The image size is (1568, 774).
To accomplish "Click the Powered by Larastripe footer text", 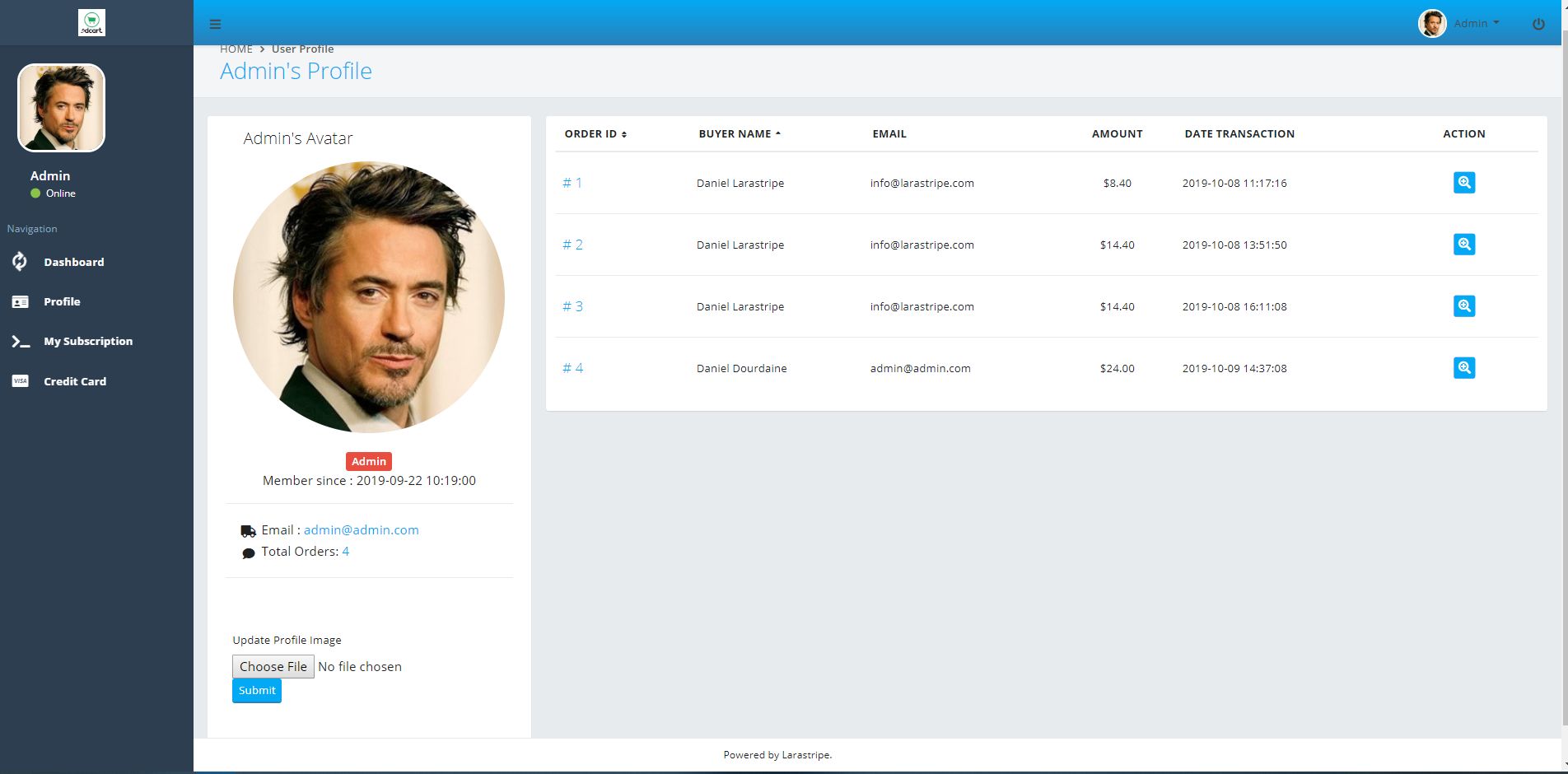I will coord(777,754).
